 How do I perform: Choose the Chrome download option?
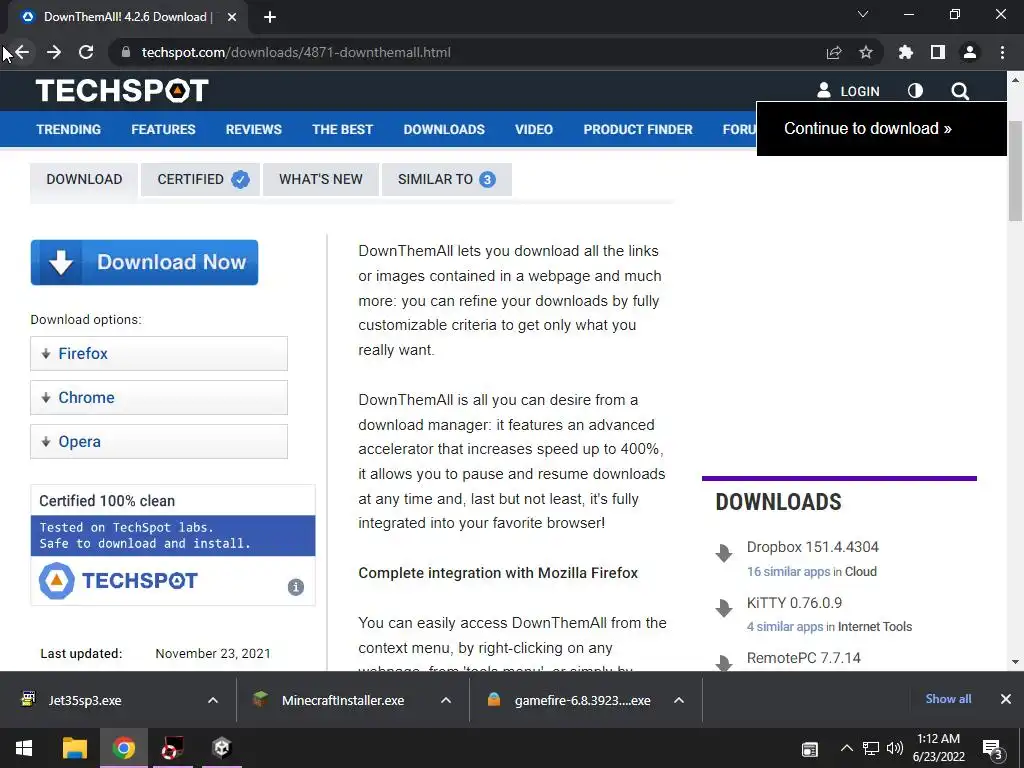pos(159,398)
